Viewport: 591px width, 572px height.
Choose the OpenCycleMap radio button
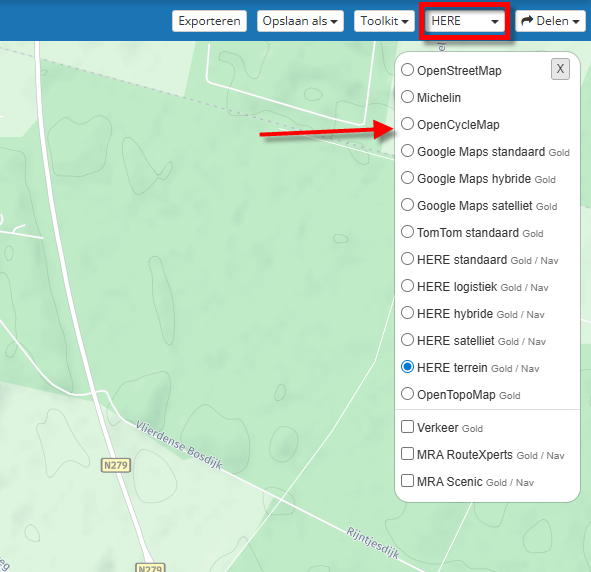pyautogui.click(x=407, y=124)
